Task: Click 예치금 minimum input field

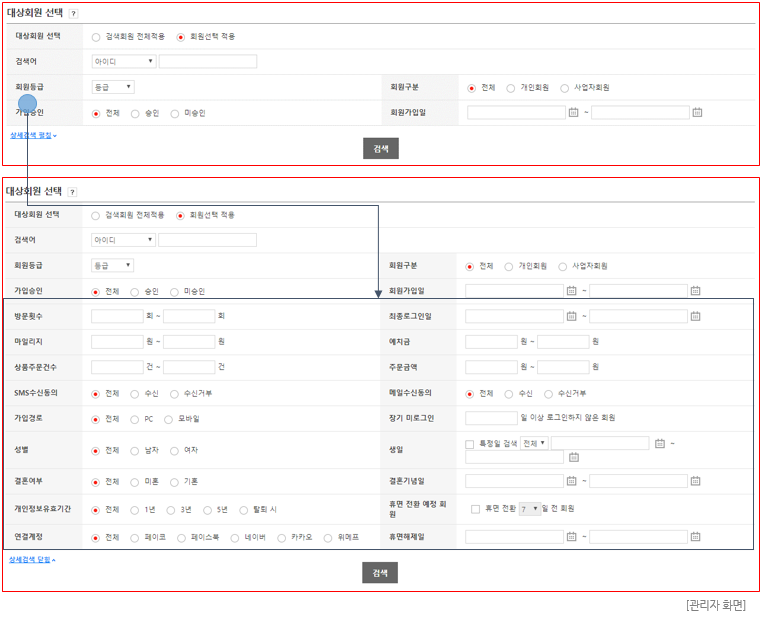Action: point(491,341)
